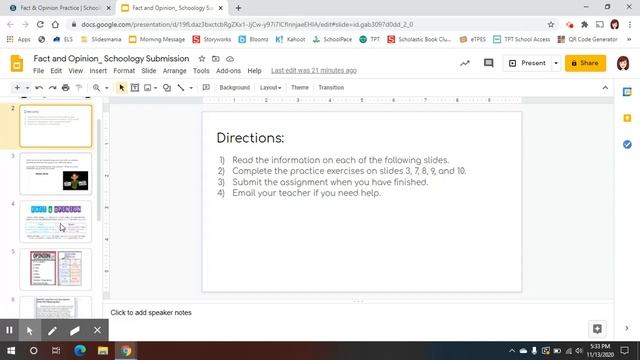This screenshot has height=360, width=640.
Task: Click the browser address bar URL
Action: 247,24
